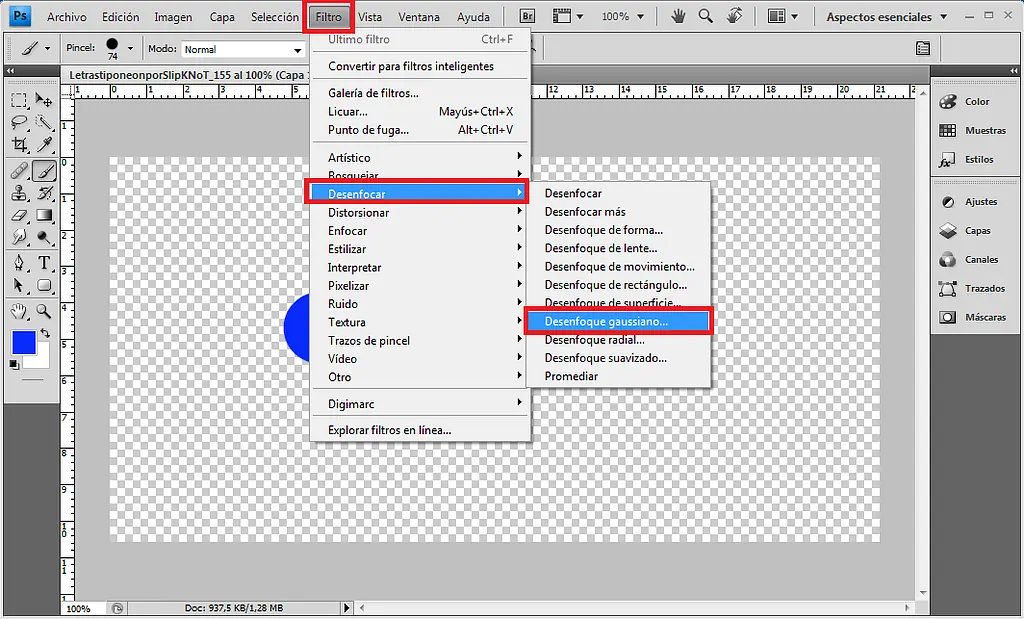Open the View Extras dropdown arrow
1024x619 pixels.
coord(579,16)
